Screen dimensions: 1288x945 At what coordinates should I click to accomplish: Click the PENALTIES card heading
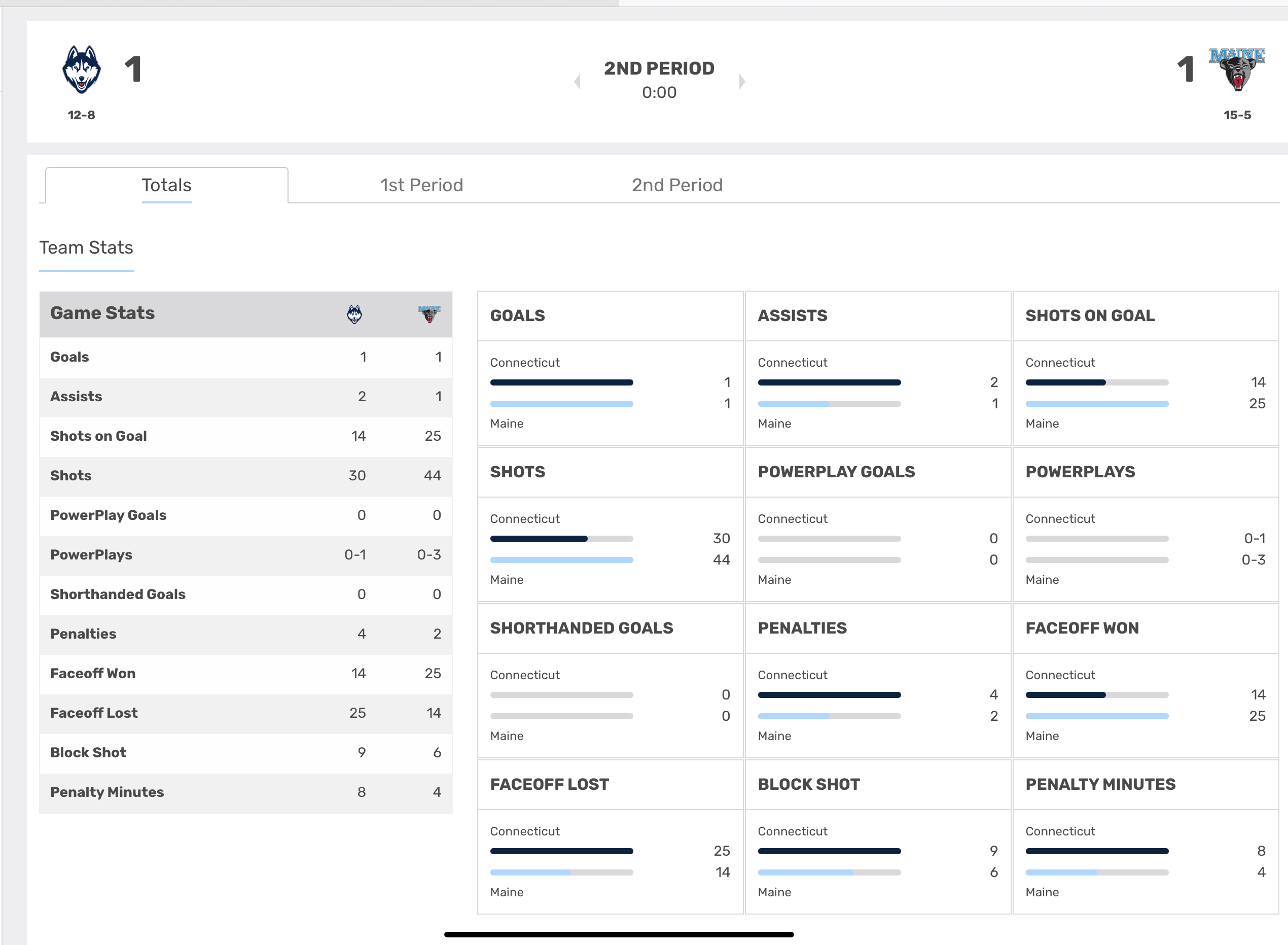click(x=802, y=628)
